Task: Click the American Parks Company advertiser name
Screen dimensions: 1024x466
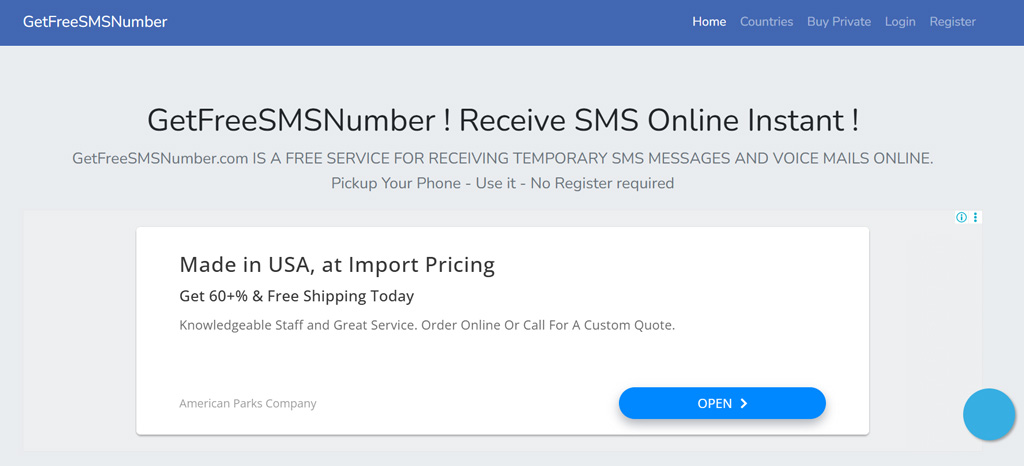Action: pyautogui.click(x=247, y=403)
